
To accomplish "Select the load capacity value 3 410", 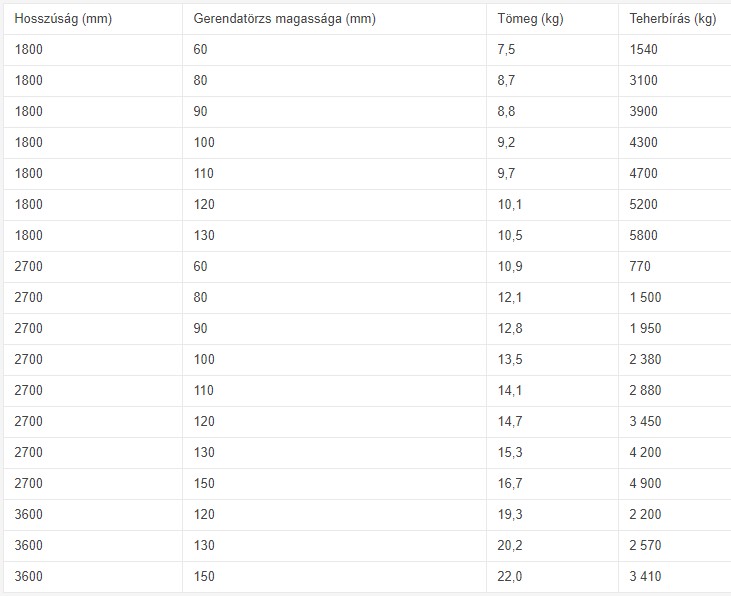I will [645, 576].
